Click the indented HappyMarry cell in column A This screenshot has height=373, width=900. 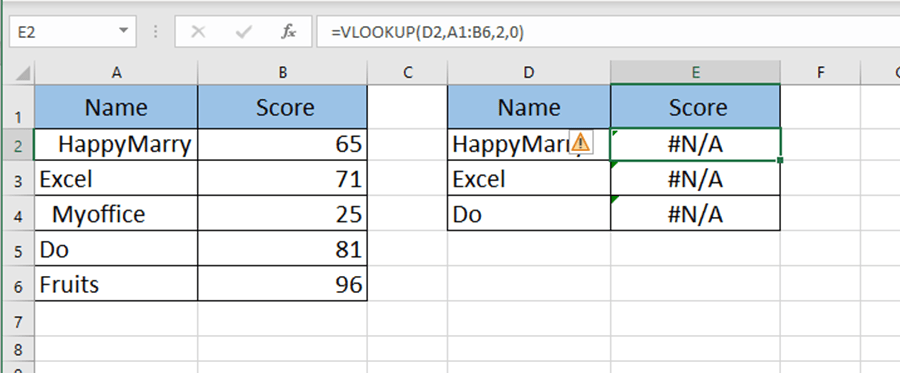(117, 145)
